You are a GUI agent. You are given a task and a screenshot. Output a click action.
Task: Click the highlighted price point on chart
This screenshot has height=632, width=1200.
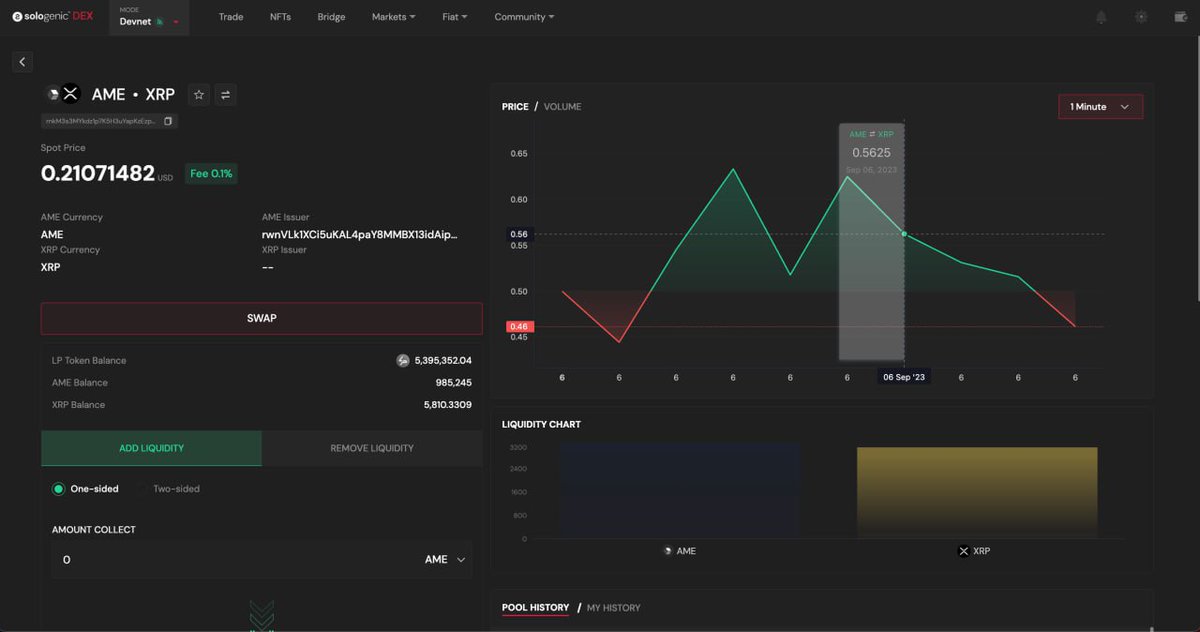pos(904,234)
